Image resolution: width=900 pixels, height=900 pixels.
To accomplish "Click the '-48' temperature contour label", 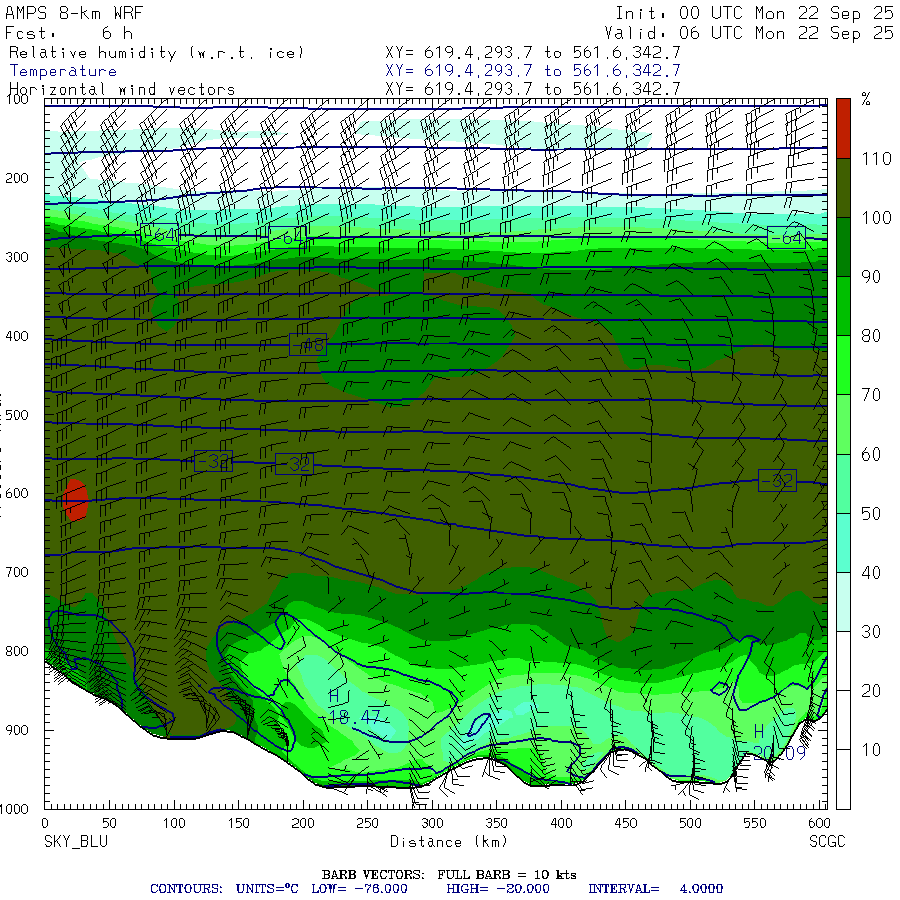I will click(308, 344).
